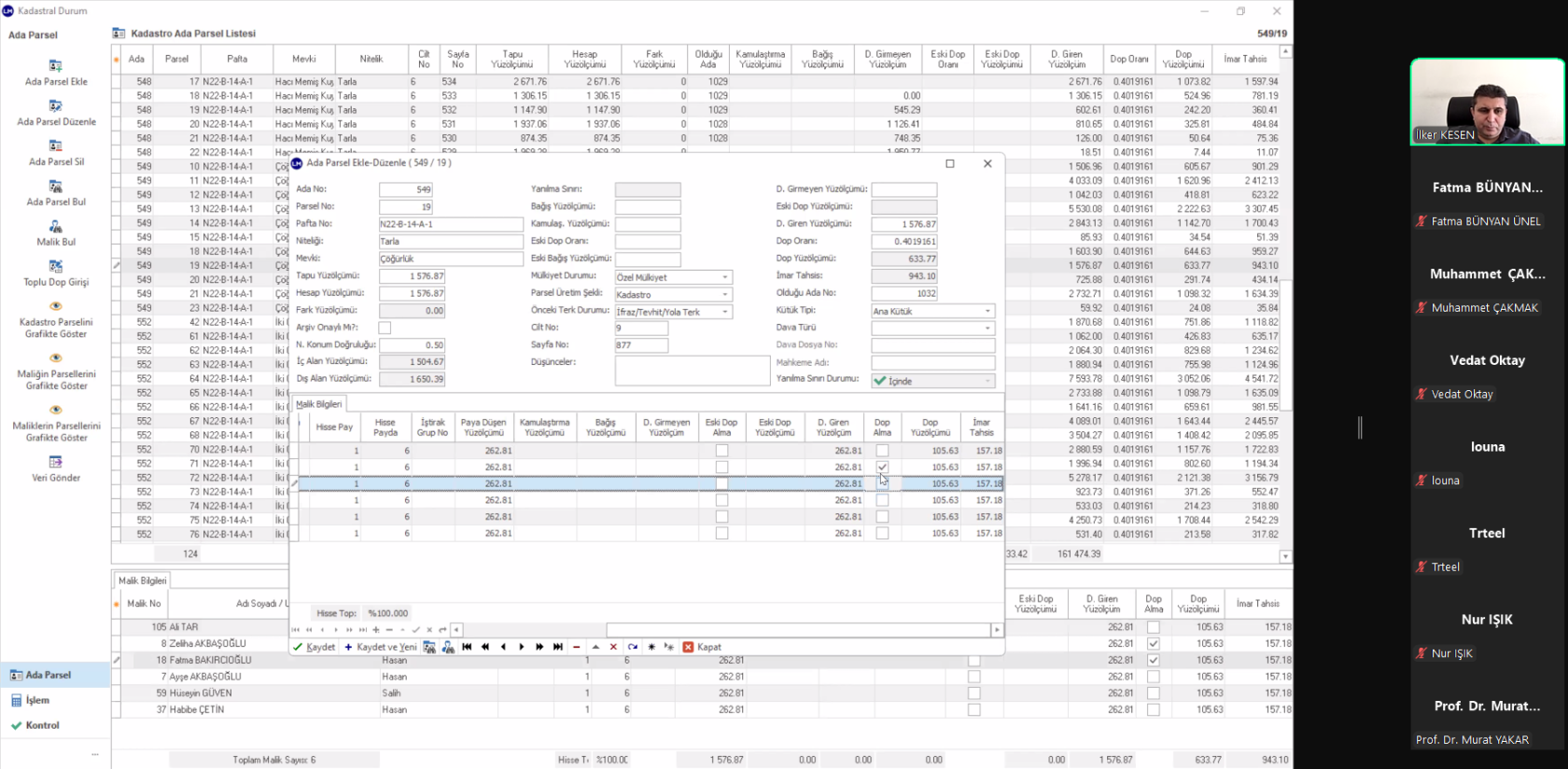Click the parcel search binoculars icon beside Kaydet ve Yeni
Viewport: 1568px width, 769px height.
429,647
